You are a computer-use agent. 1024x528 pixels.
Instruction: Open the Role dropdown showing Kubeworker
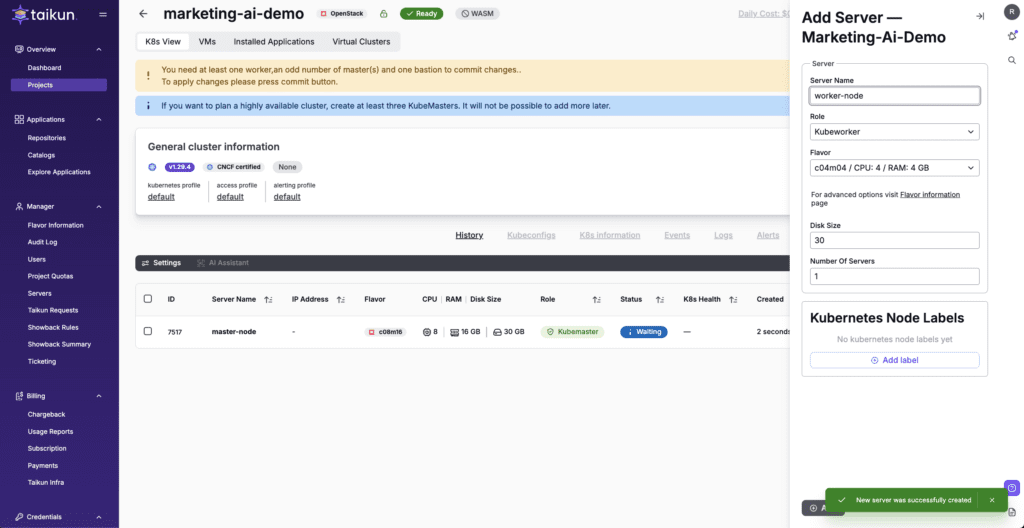894,132
